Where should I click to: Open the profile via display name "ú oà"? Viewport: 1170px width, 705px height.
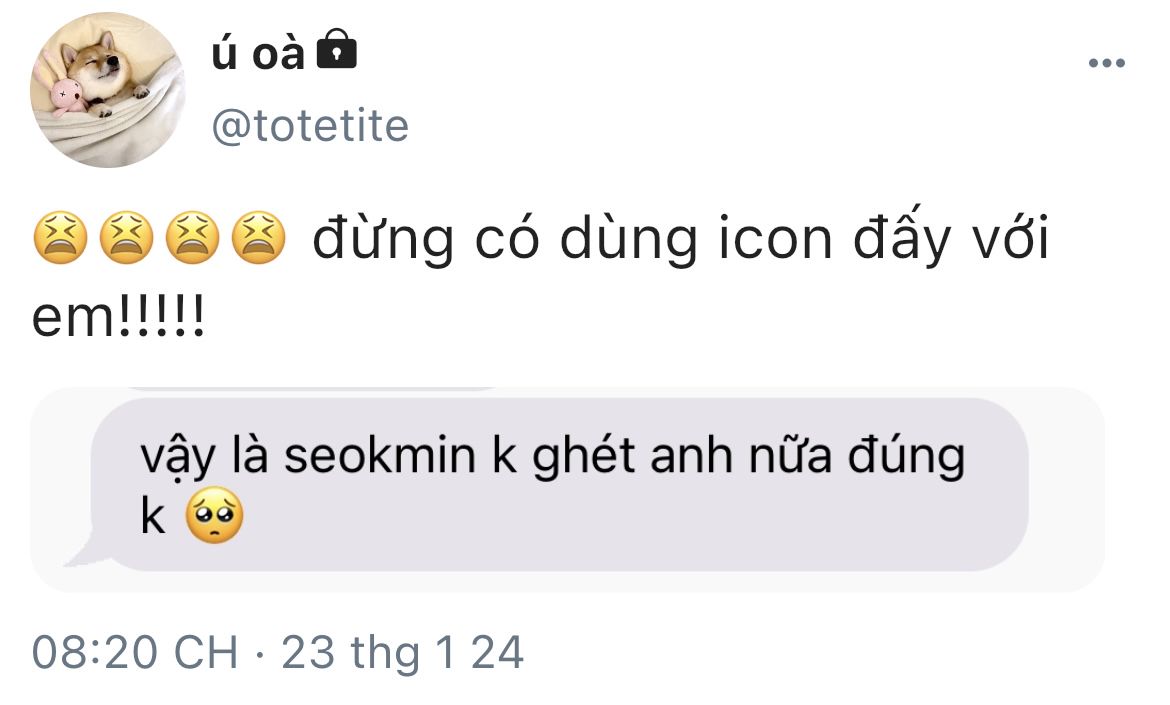258,53
